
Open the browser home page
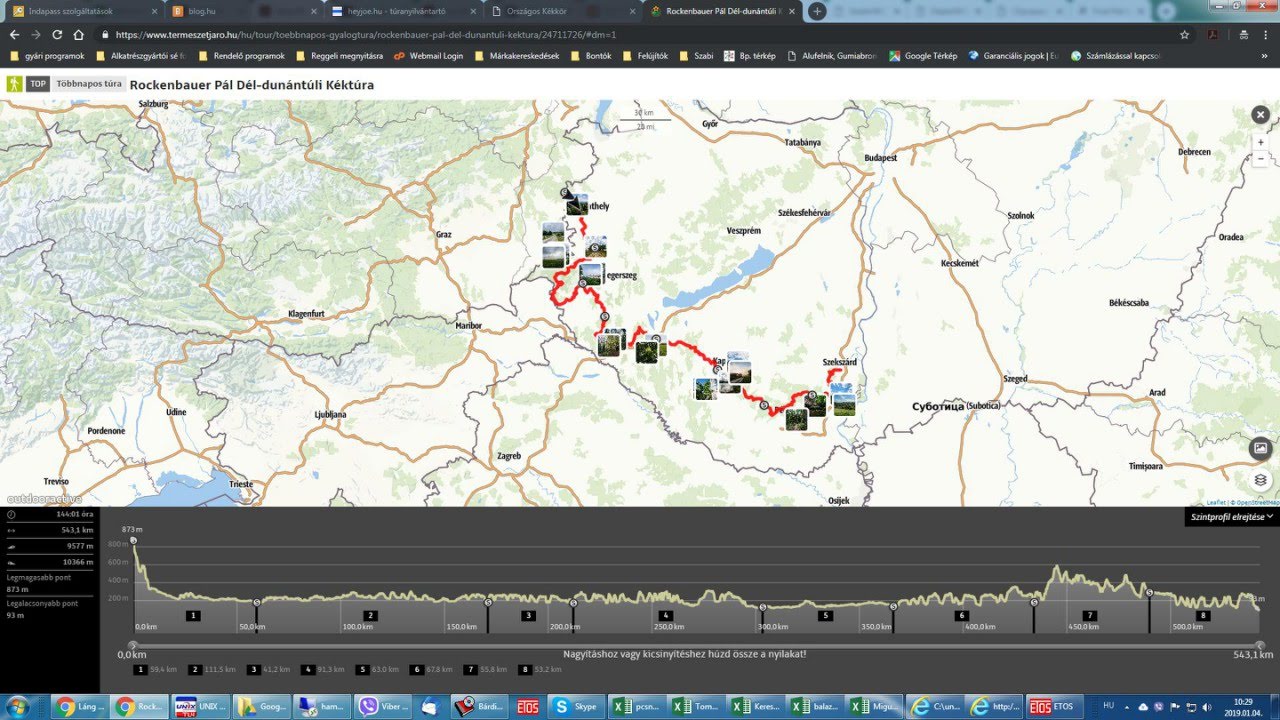click(78, 34)
